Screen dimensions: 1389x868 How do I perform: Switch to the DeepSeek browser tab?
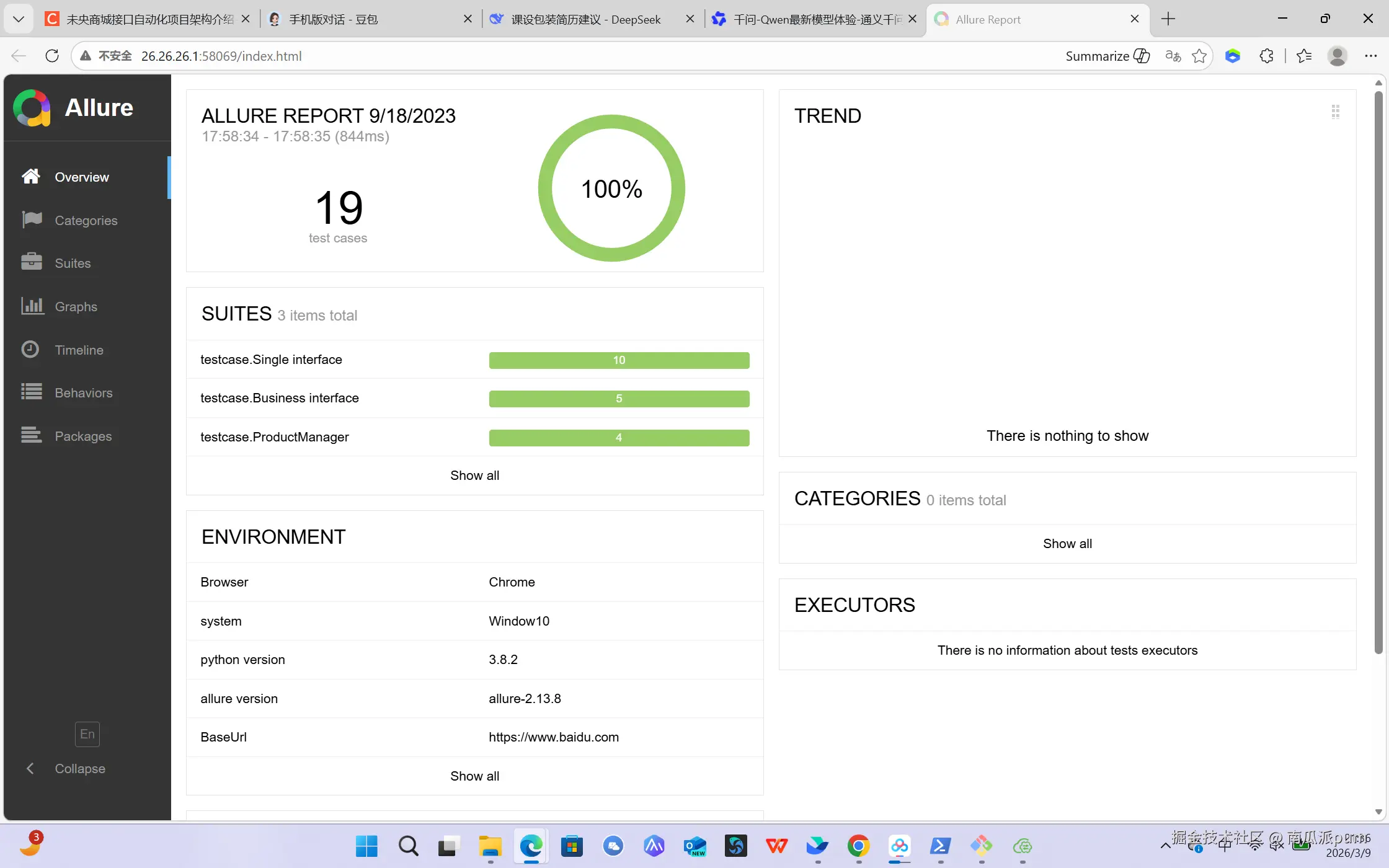point(586,19)
